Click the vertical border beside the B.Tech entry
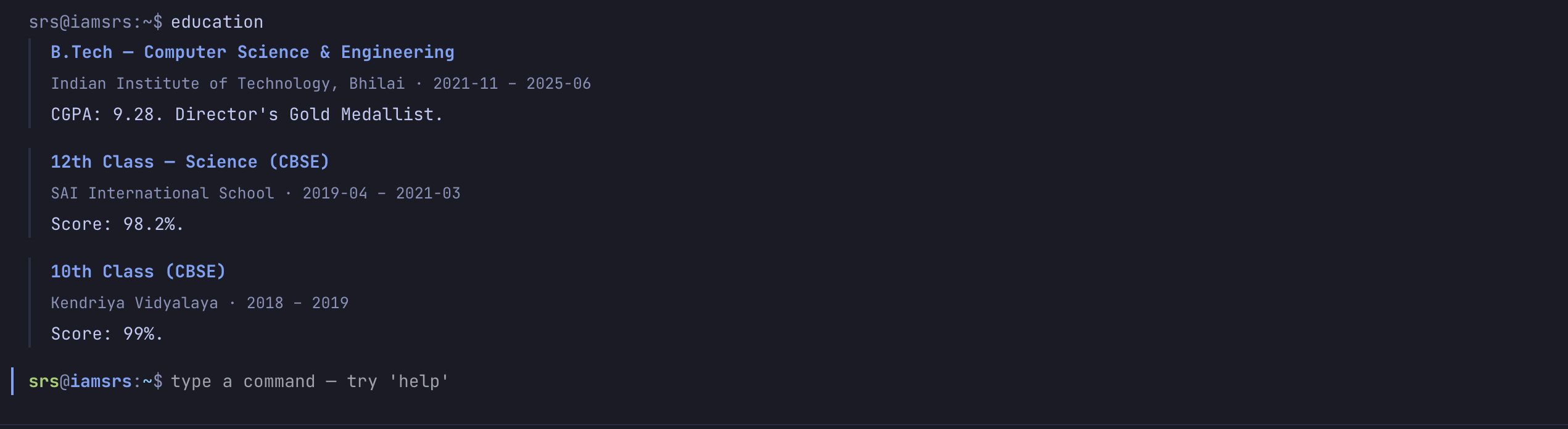The height and width of the screenshot is (429, 1568). tap(30, 83)
